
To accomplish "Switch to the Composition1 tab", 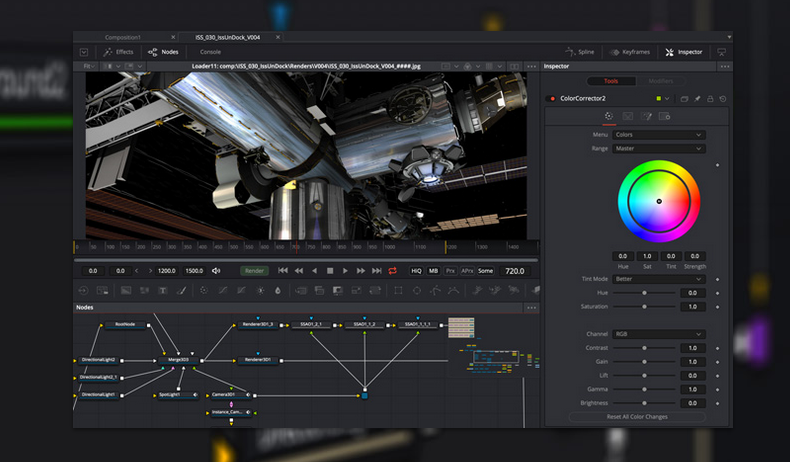I will 123,37.
